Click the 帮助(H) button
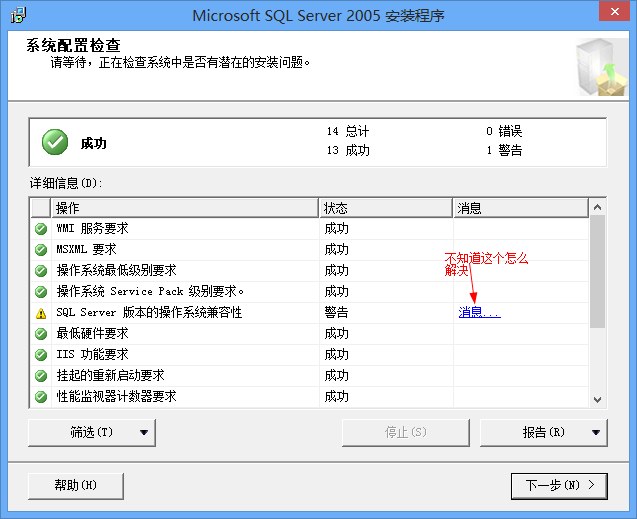Screen dimensions: 637x519 [x=76, y=485]
